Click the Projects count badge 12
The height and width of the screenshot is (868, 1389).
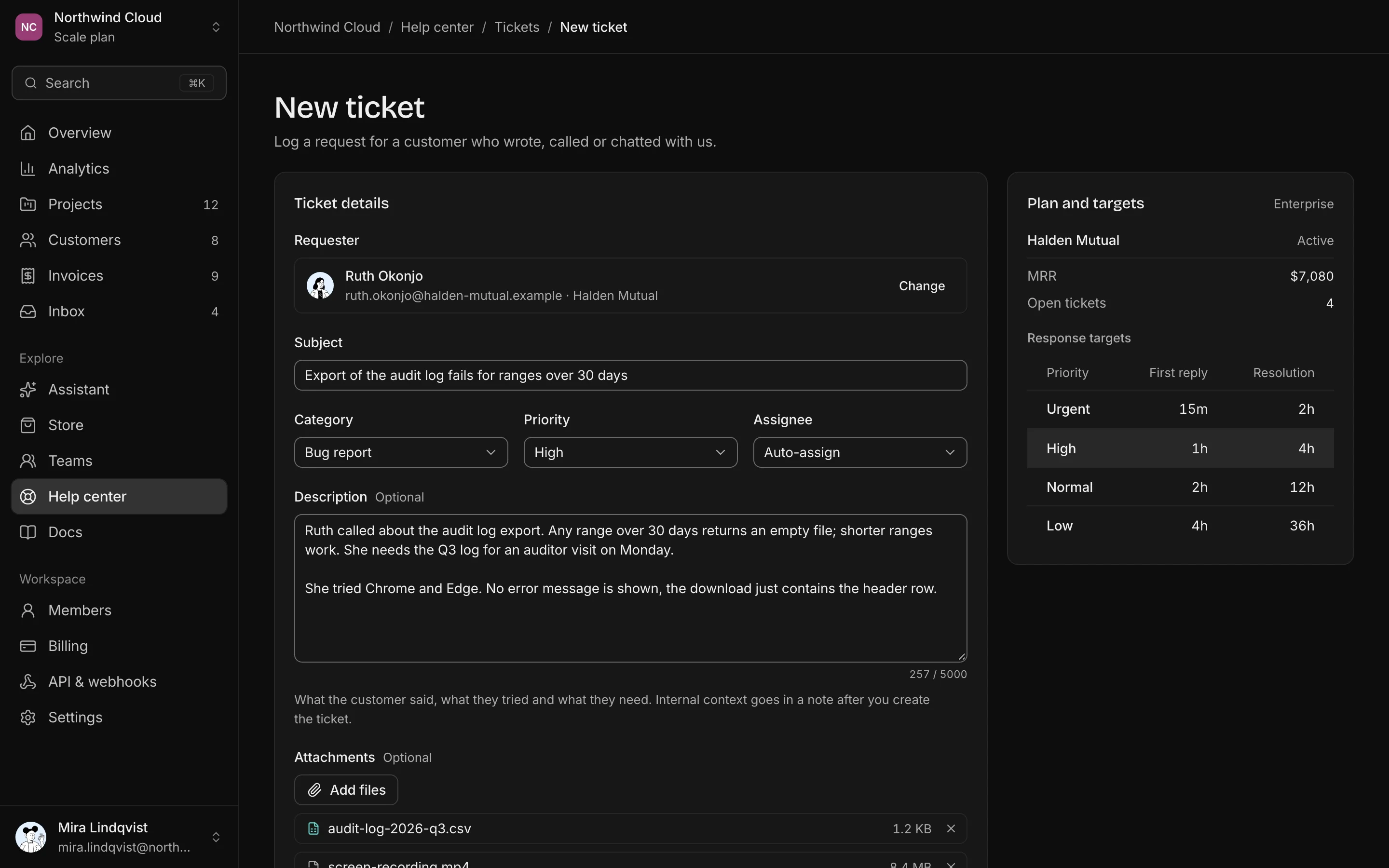(x=211, y=204)
